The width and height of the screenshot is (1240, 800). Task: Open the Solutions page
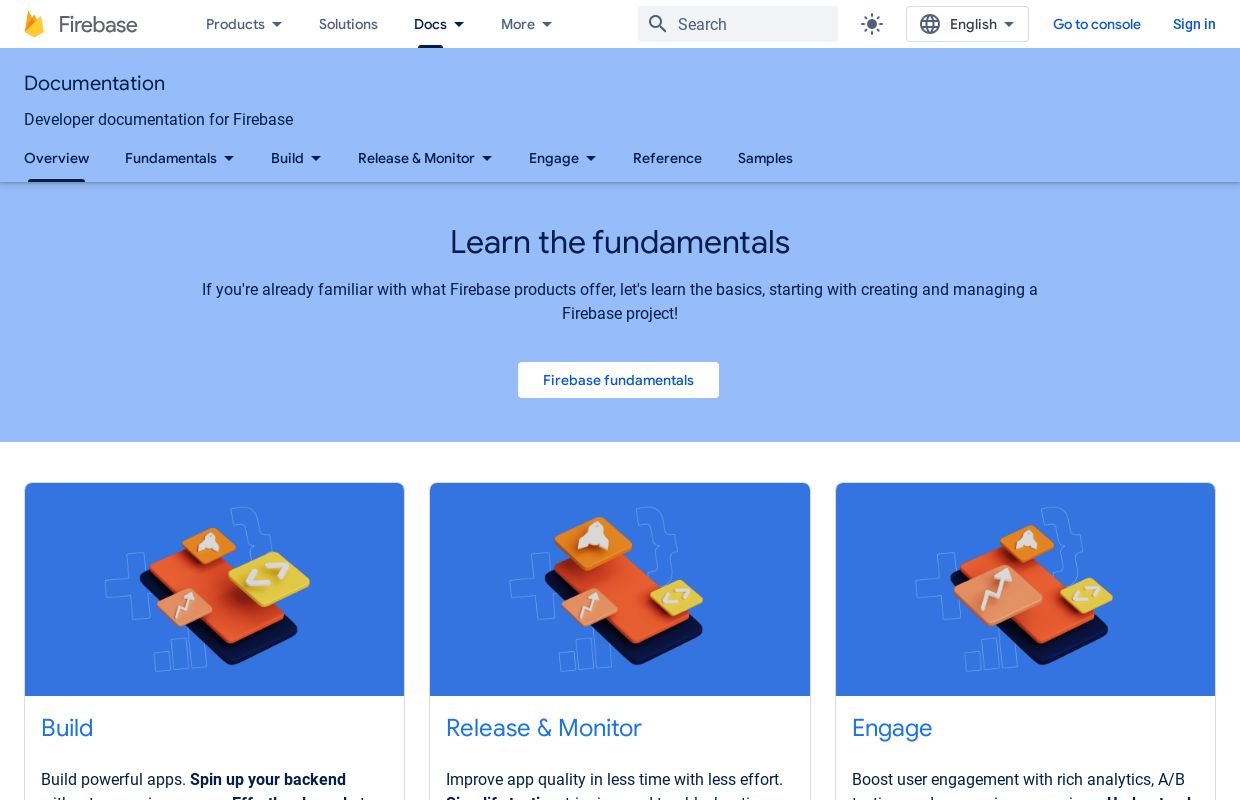(x=348, y=24)
